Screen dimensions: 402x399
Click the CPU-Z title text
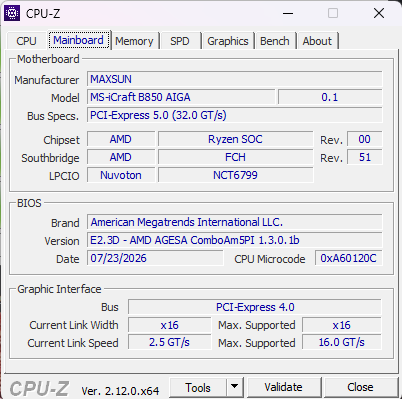43,14
